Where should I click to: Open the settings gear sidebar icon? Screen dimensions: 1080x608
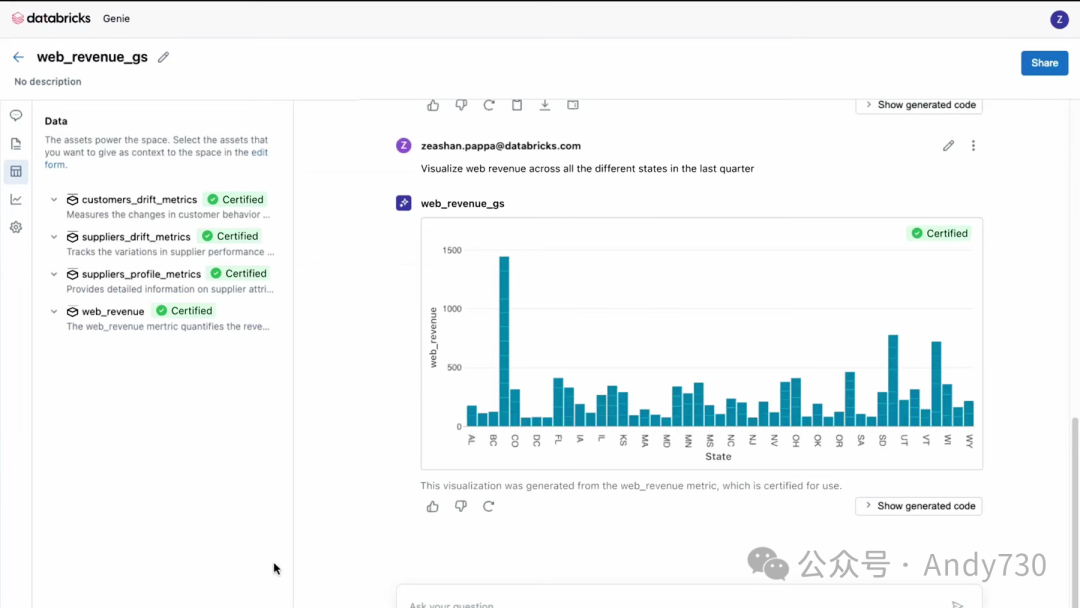coord(16,227)
